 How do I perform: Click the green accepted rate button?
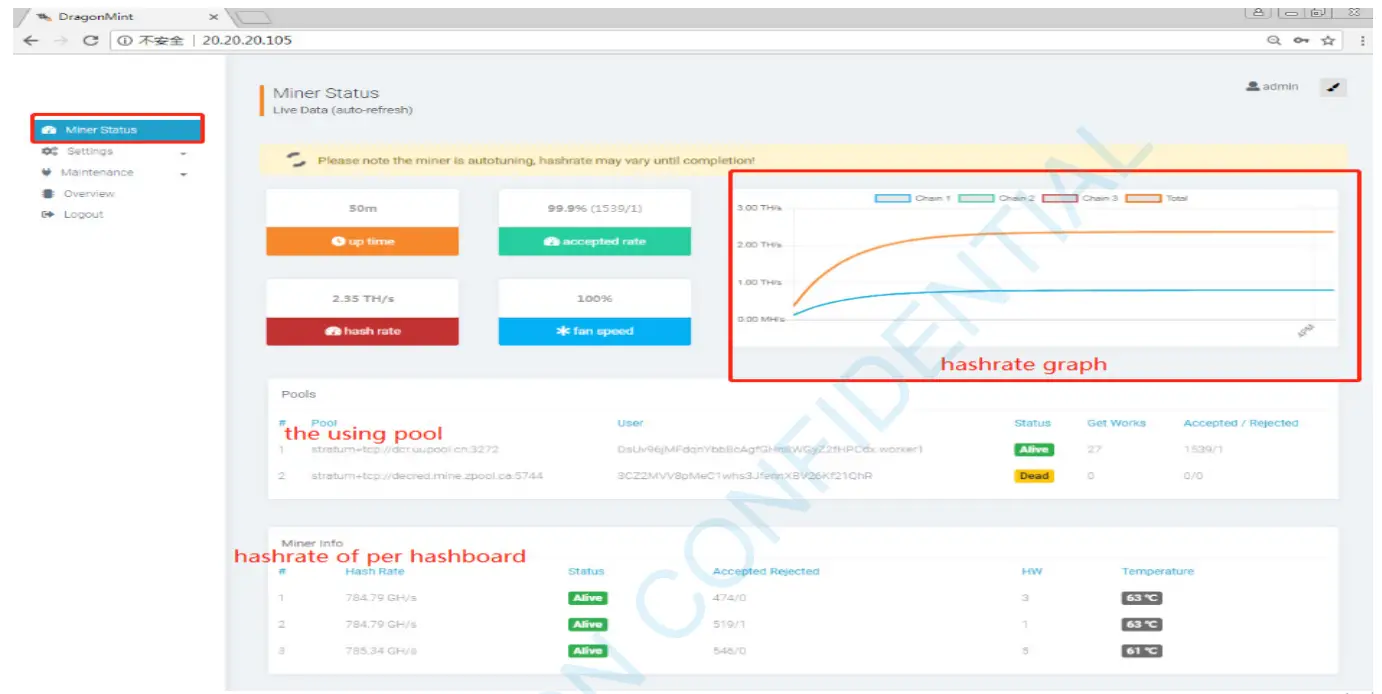tap(594, 240)
